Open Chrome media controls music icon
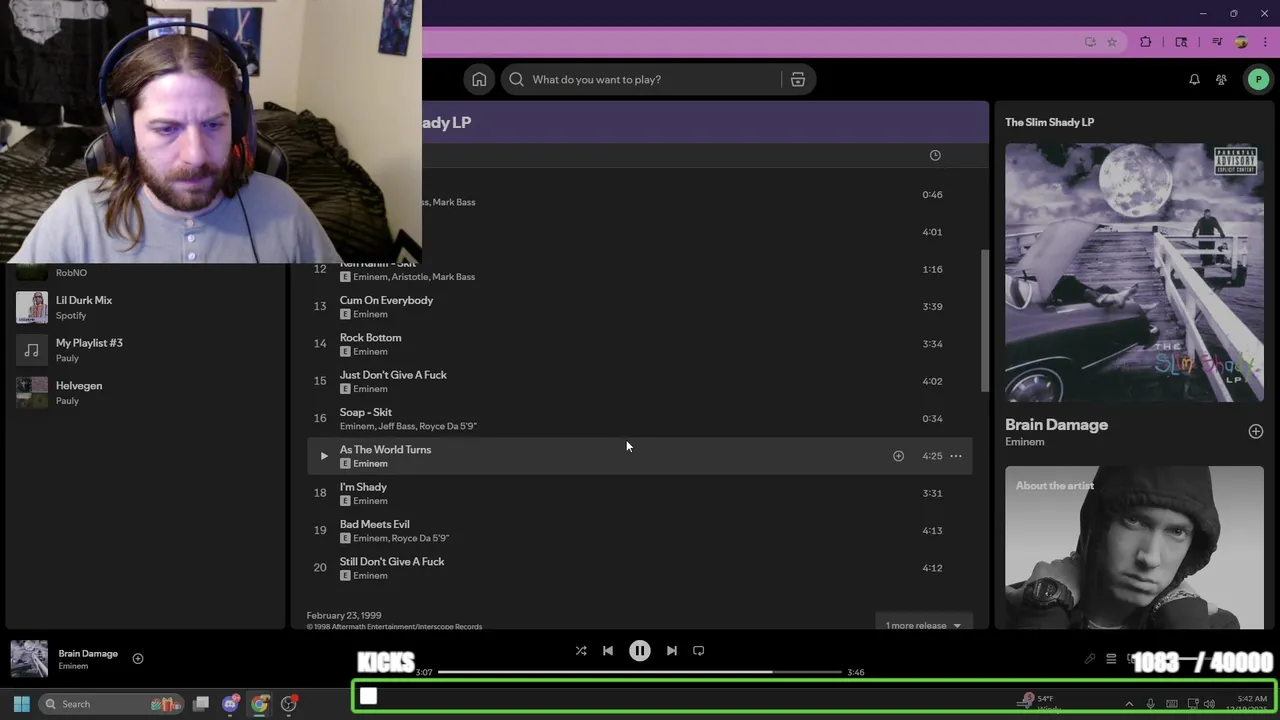The image size is (1280, 720). coord(1217,42)
